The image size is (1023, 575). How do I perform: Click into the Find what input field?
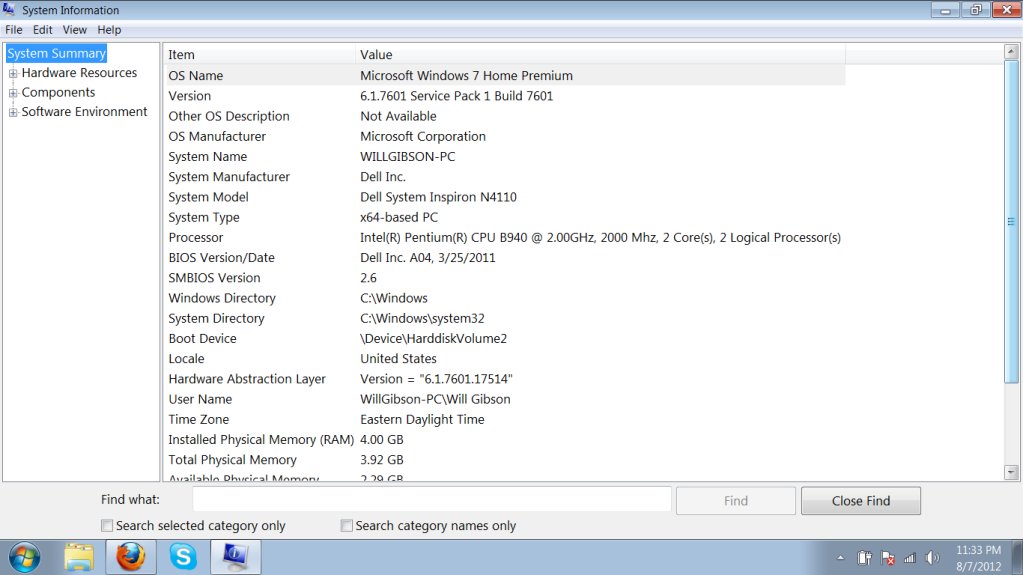[431, 500]
